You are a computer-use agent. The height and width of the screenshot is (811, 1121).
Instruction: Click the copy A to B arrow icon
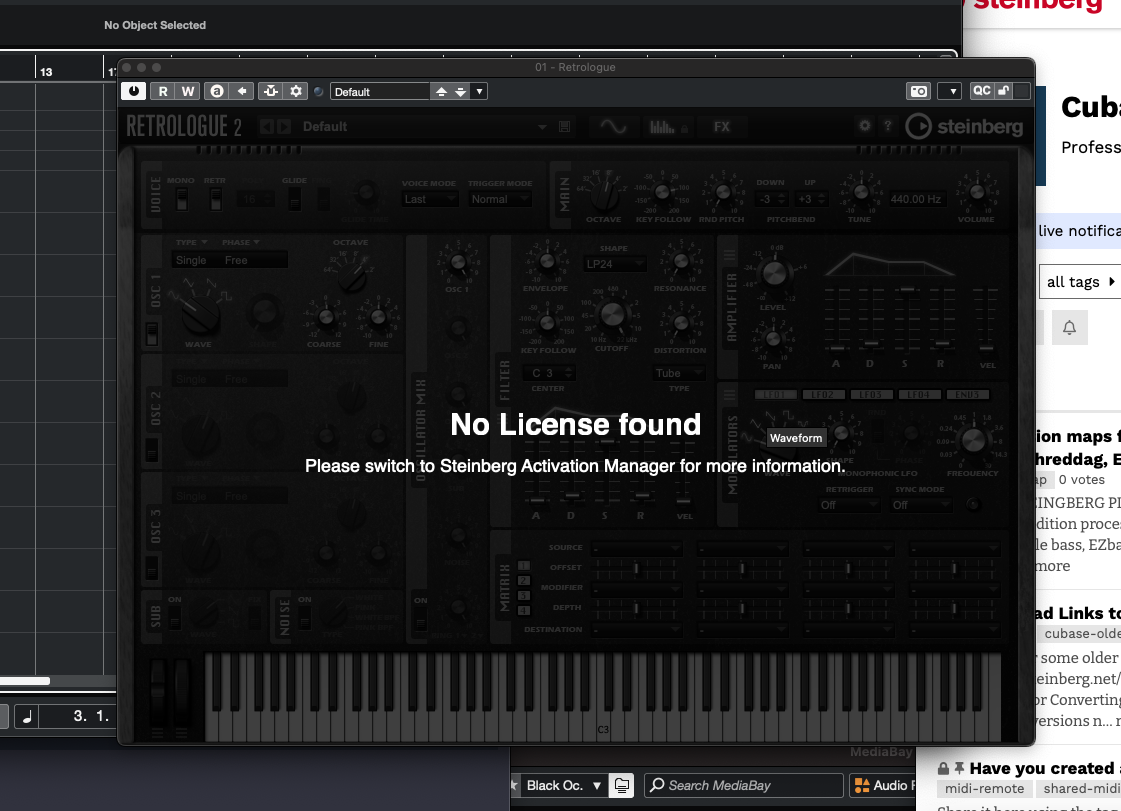pyautogui.click(x=242, y=91)
